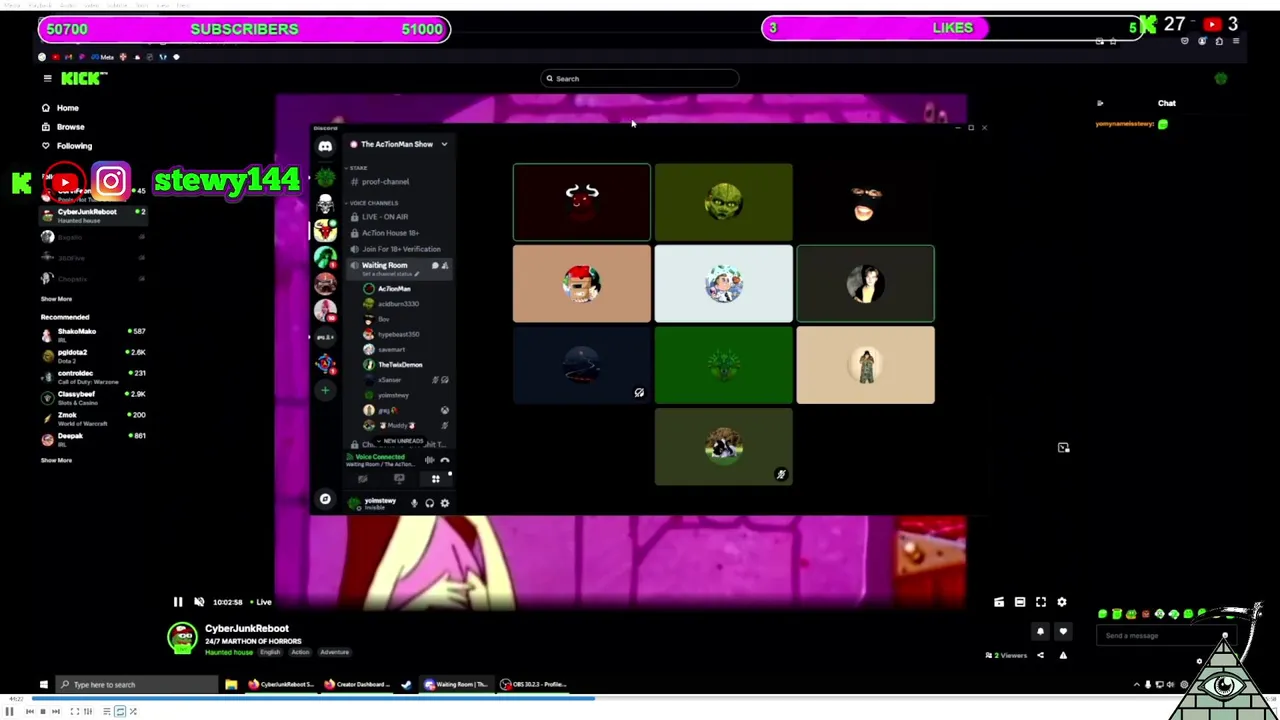This screenshot has height=720, width=1280.
Task: Select the beige standing figure video tile
Action: 865,366
